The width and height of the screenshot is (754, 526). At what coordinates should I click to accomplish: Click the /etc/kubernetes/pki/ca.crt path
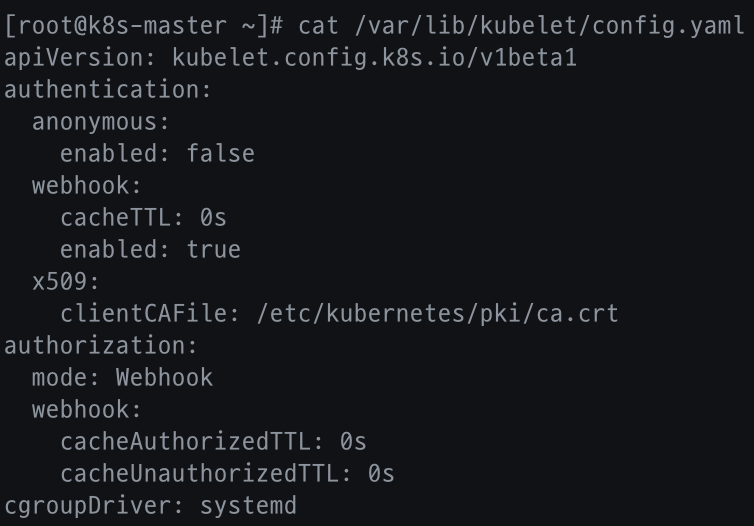(x=438, y=314)
